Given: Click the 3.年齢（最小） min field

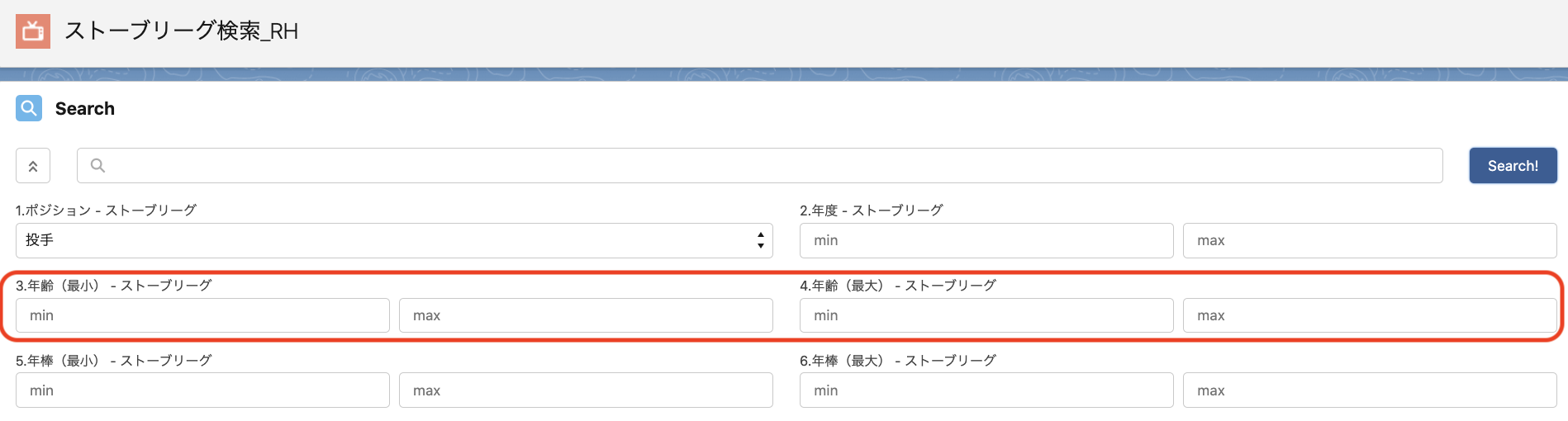Looking at the screenshot, I should [x=202, y=315].
